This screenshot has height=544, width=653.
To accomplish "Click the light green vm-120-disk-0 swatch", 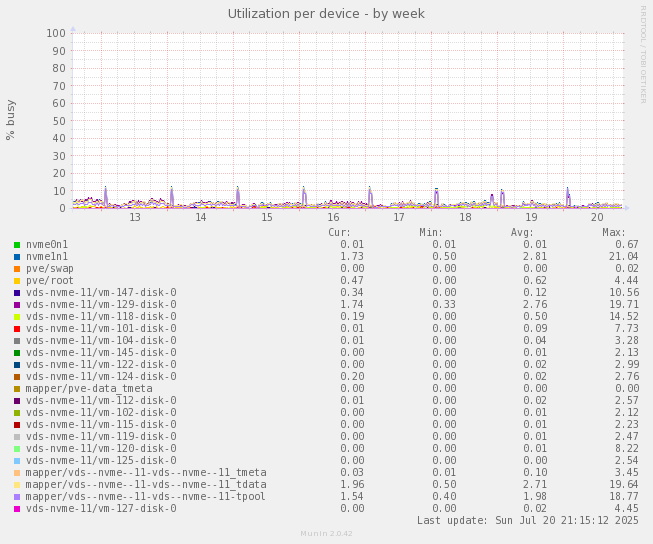I will [17, 449].
